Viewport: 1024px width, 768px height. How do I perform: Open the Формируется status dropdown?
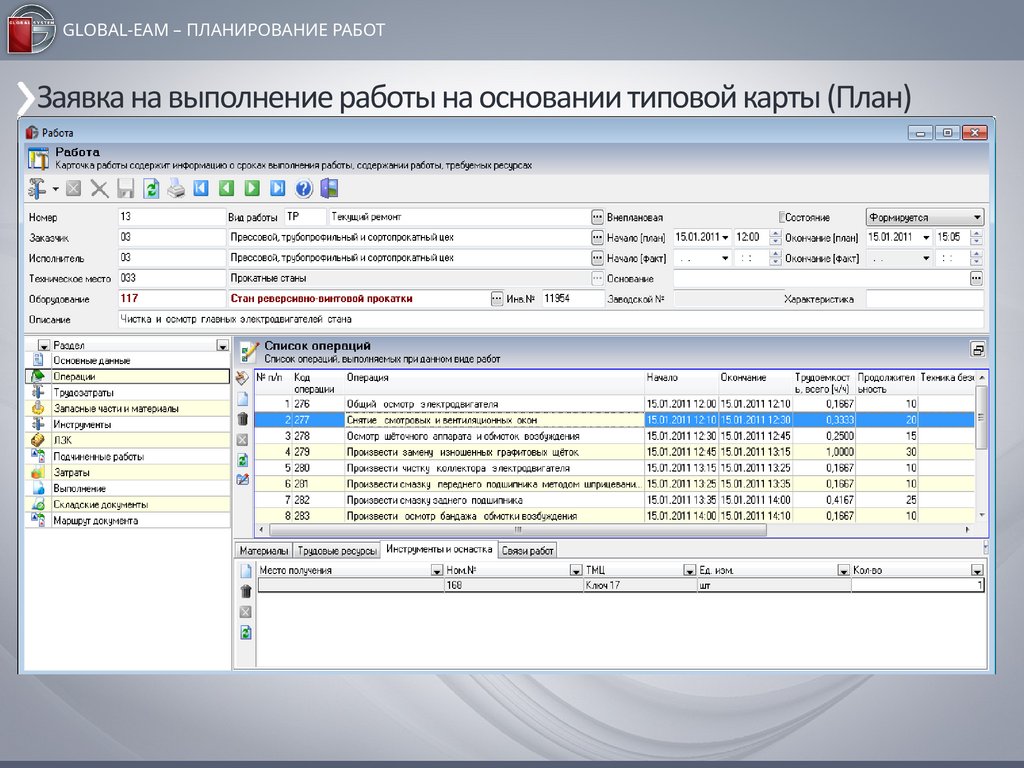pos(976,217)
